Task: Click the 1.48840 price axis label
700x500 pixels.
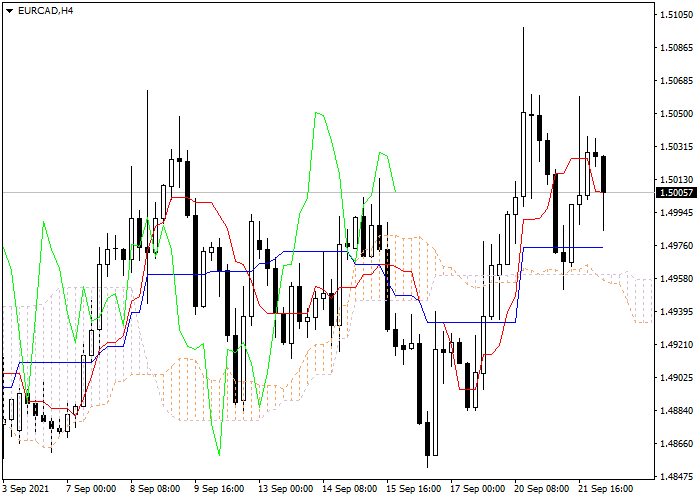Action: 676,411
